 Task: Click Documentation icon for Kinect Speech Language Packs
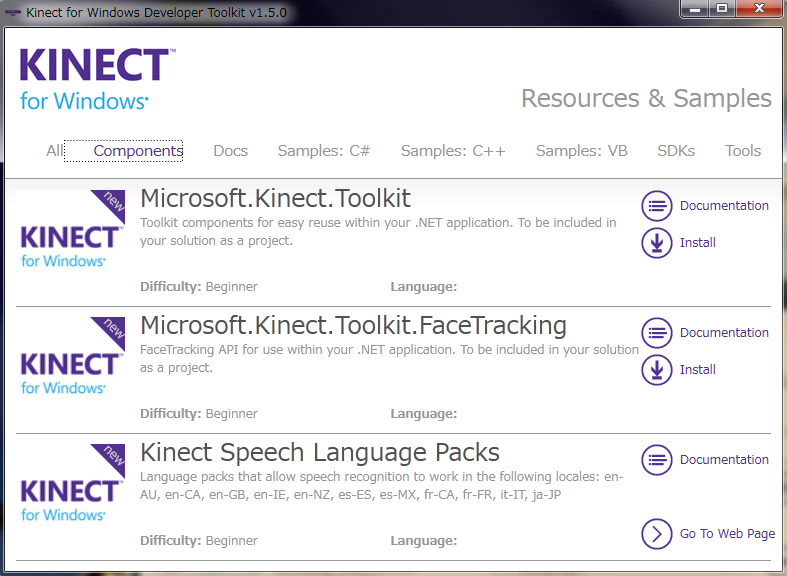[657, 460]
